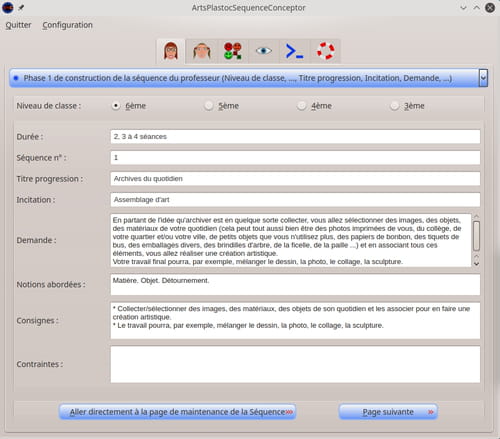This screenshot has height=439, width=500.
Task: Go directly to the Séquence maintenance page
Action: [177, 412]
